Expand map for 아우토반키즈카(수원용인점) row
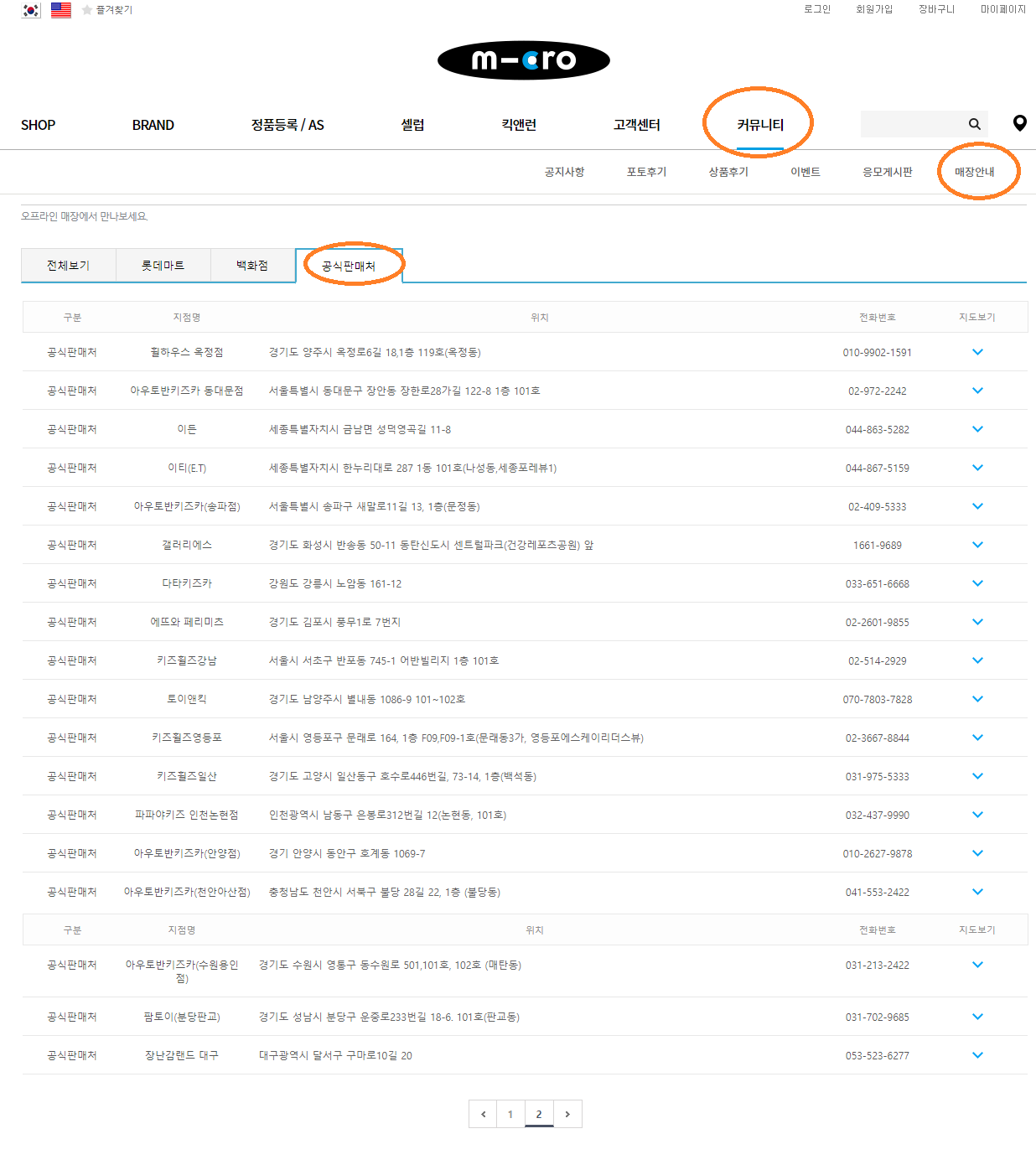1036x1165 pixels. click(977, 965)
